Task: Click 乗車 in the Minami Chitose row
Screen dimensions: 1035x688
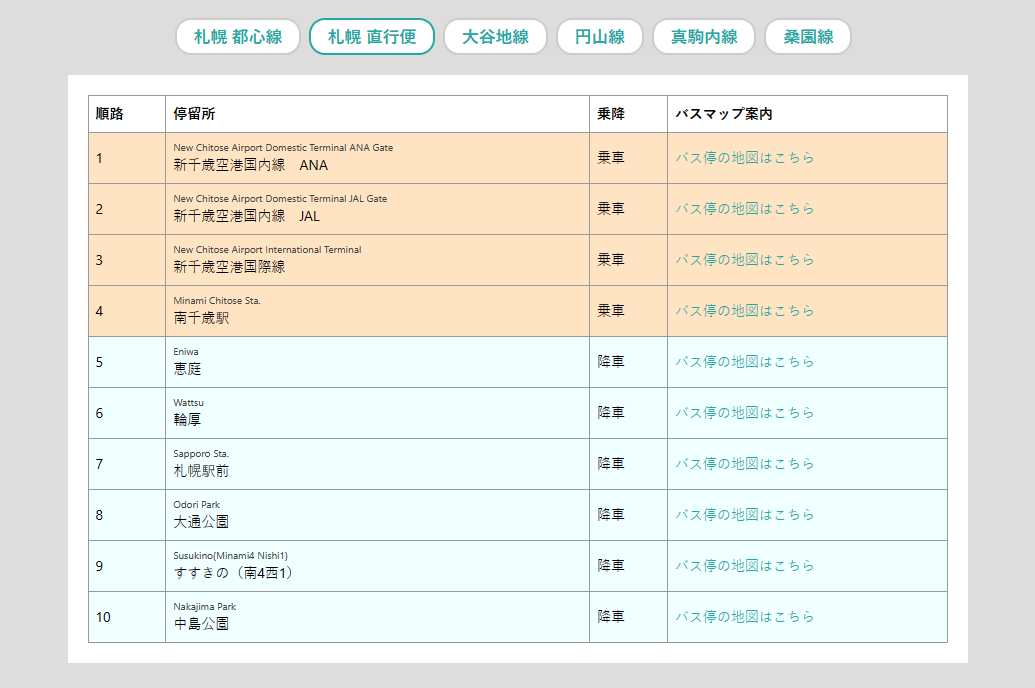Action: [611, 310]
